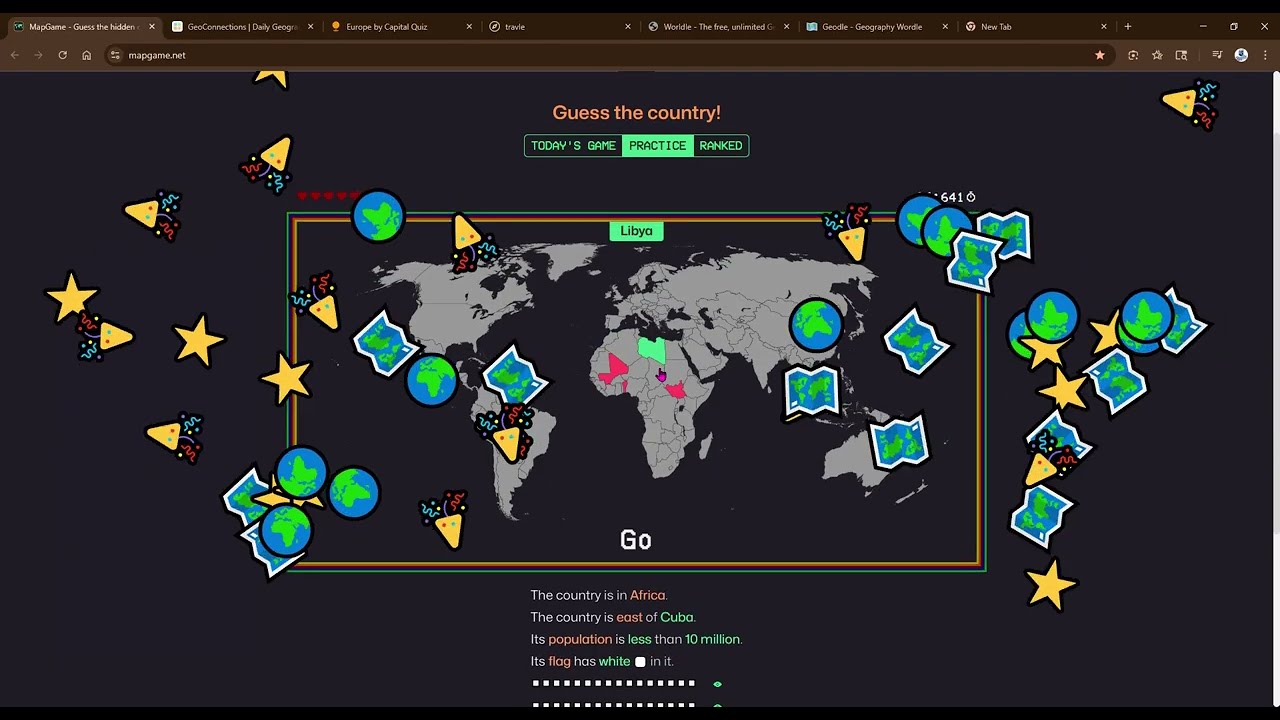The image size is (1280, 720).
Task: Open the Chrome profile avatar
Action: pyautogui.click(x=1241, y=55)
